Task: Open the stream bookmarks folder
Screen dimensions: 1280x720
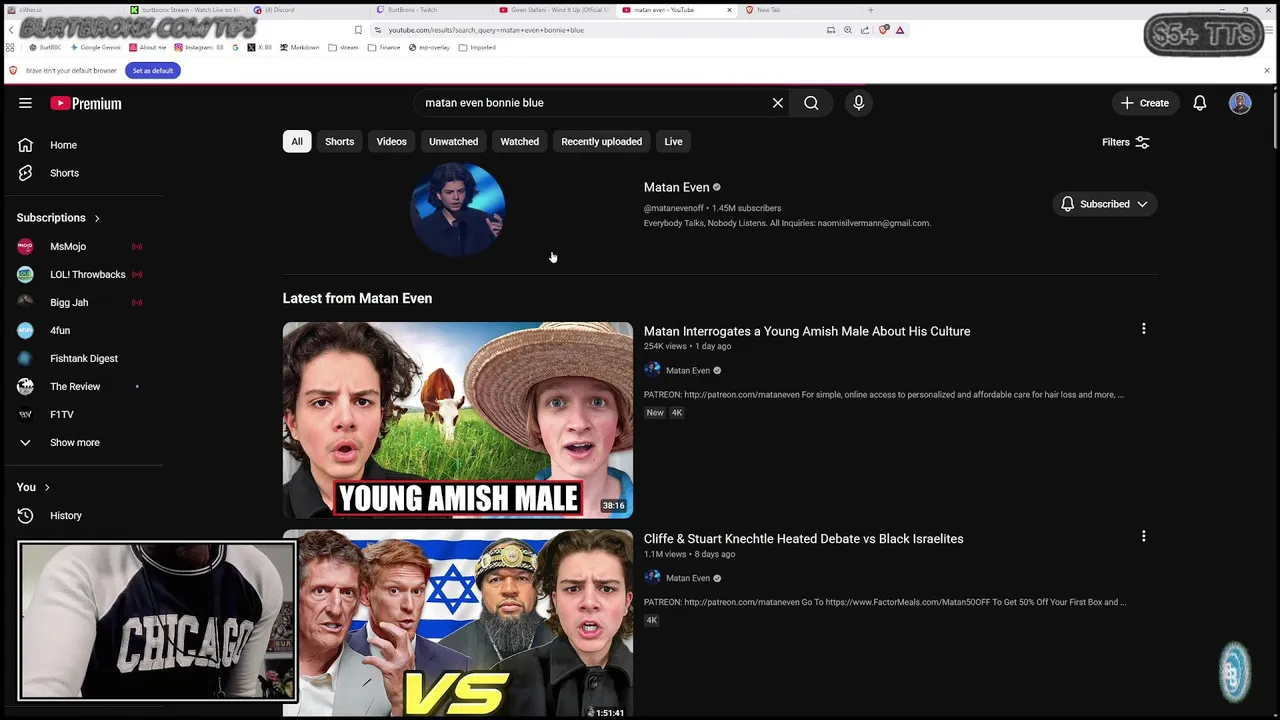Action: [x=343, y=47]
